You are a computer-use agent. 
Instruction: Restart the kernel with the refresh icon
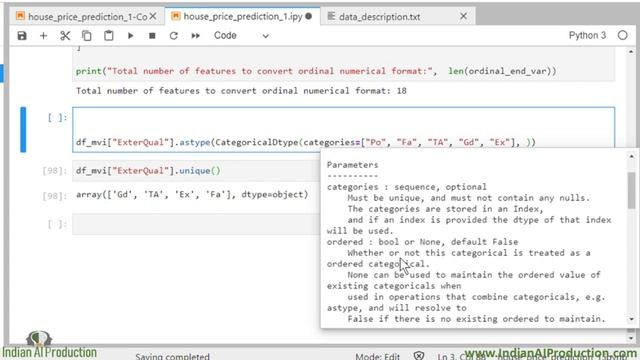click(x=173, y=36)
